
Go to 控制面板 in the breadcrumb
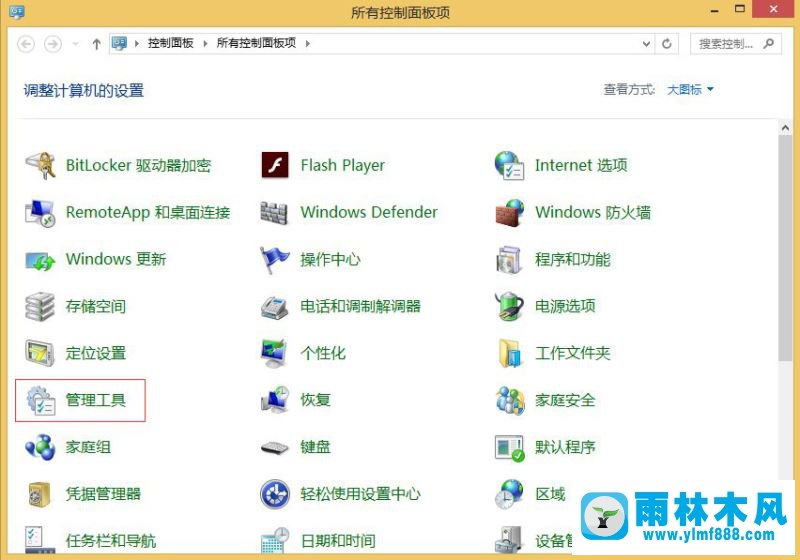point(170,43)
